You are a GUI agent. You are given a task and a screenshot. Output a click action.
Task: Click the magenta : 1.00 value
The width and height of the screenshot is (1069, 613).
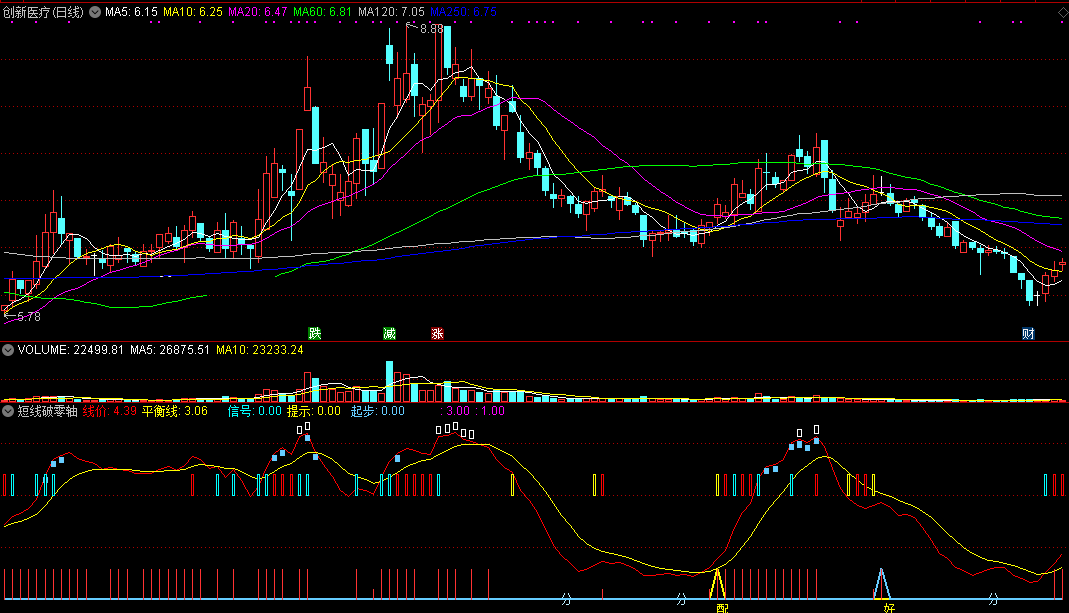point(490,411)
